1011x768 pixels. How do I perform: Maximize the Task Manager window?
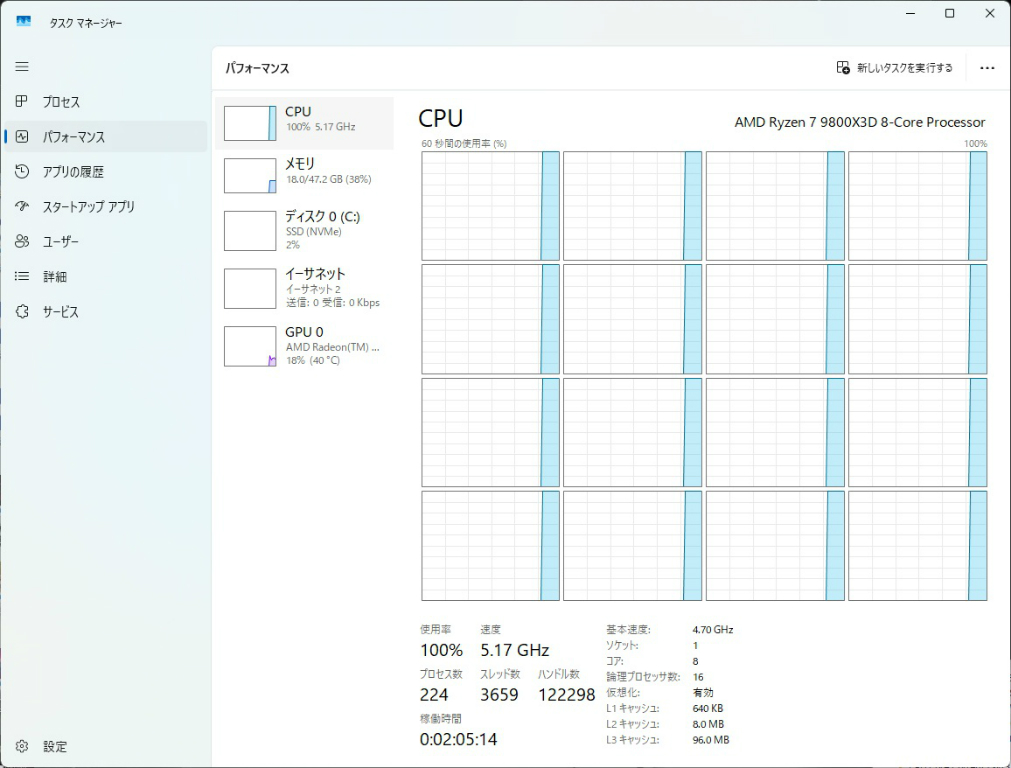click(x=949, y=14)
